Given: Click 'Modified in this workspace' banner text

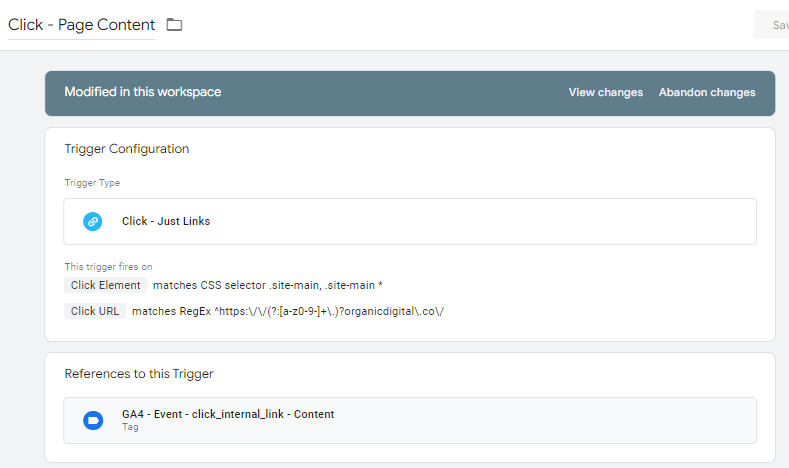Looking at the screenshot, I should [143, 92].
